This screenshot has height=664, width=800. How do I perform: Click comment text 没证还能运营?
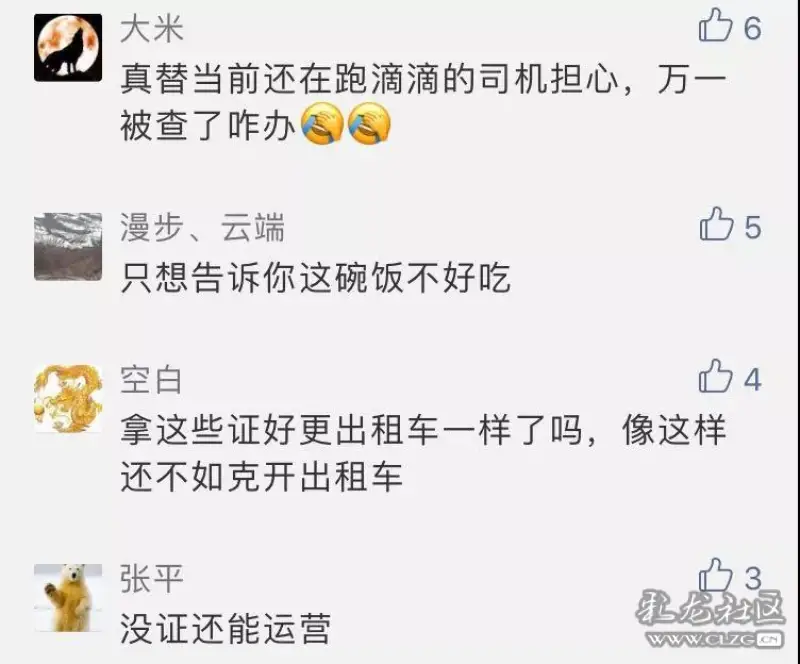[226, 629]
